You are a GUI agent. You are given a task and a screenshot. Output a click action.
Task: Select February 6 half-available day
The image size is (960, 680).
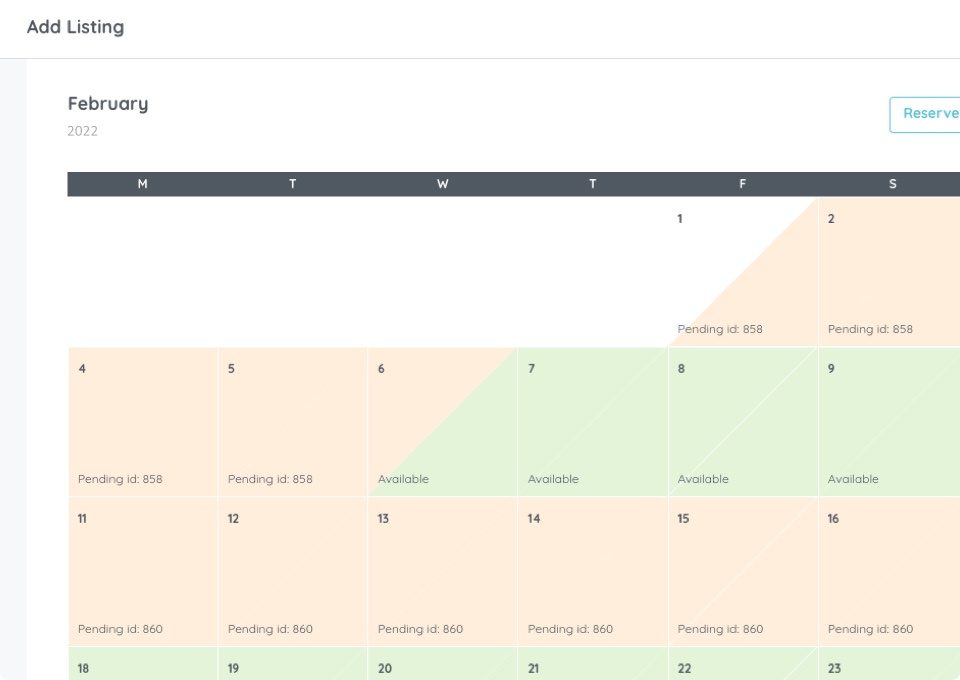(x=443, y=422)
